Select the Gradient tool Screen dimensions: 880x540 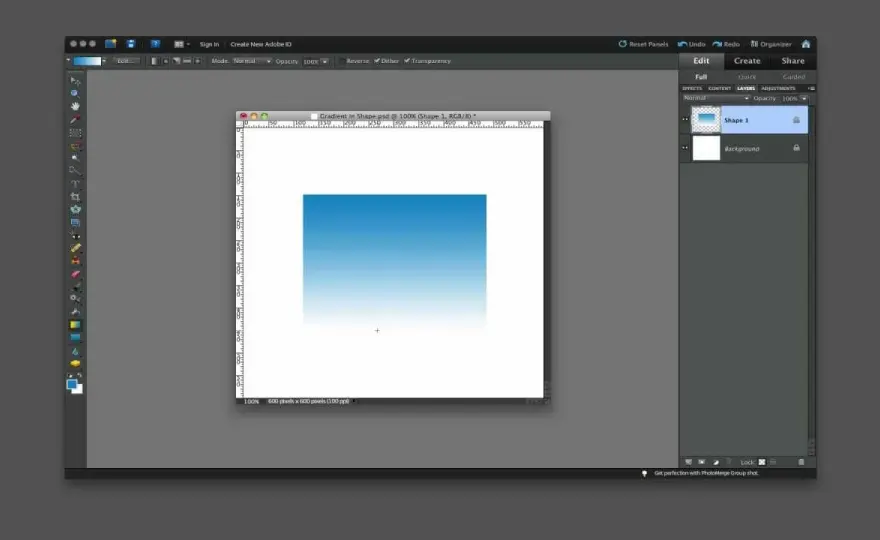(x=75, y=324)
